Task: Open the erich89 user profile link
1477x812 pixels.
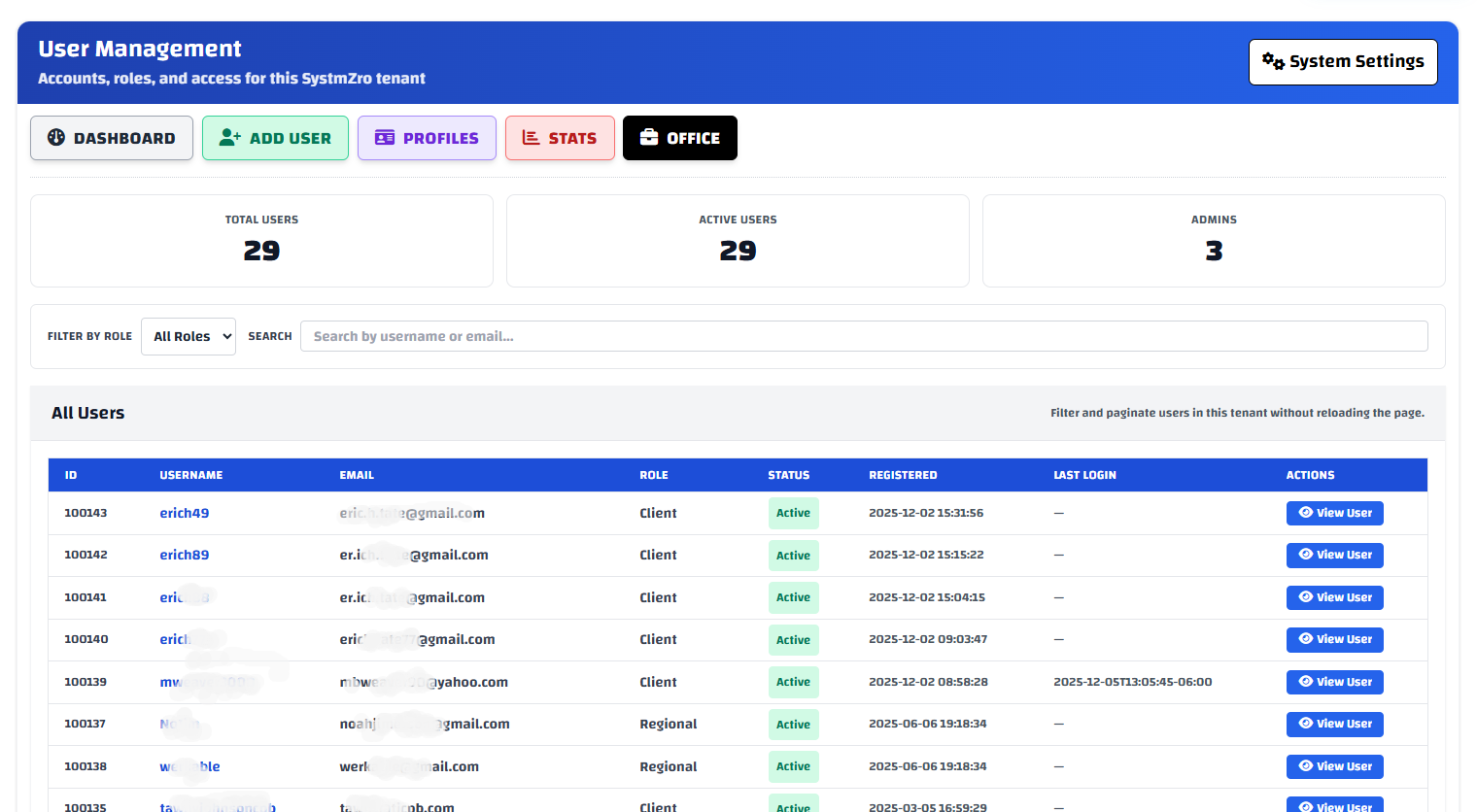Action: (x=185, y=556)
